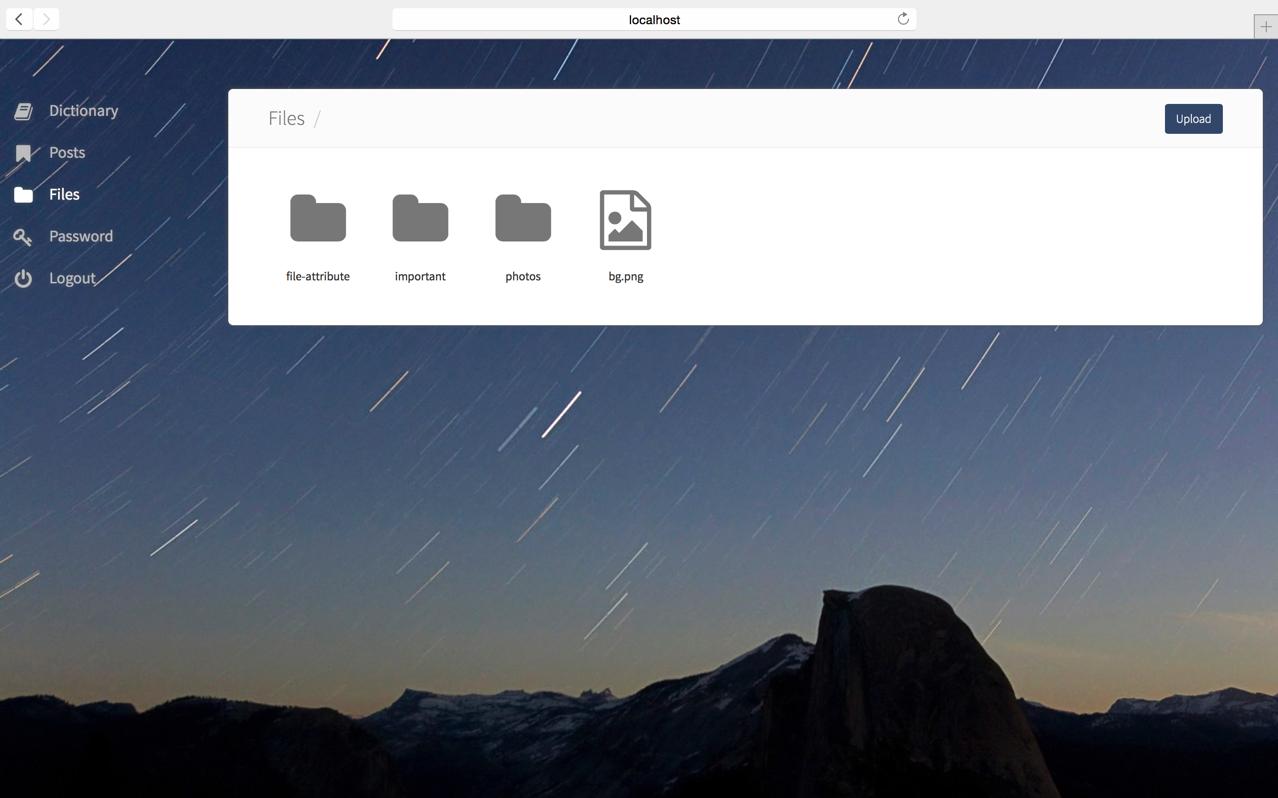Click the Files breadcrumb link

click(x=286, y=118)
